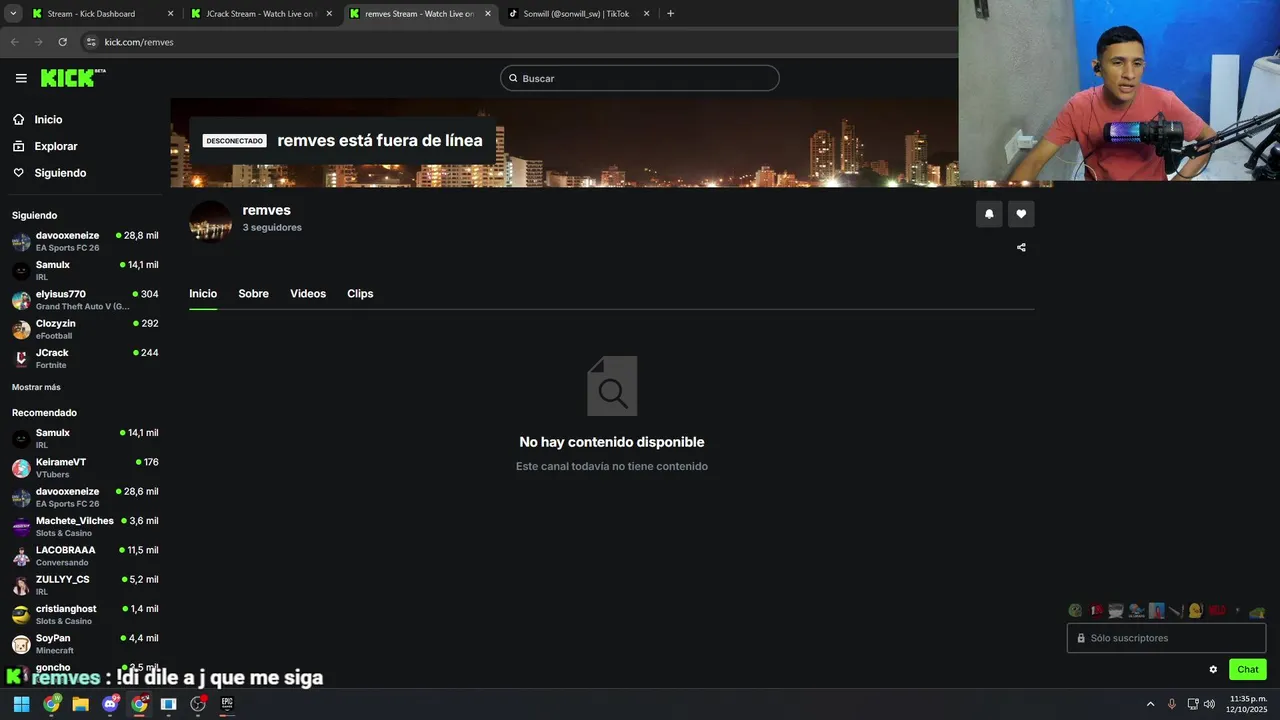Viewport: 1280px width, 720px height.
Task: Switch to JCrack Stream browser tab
Action: click(262, 14)
